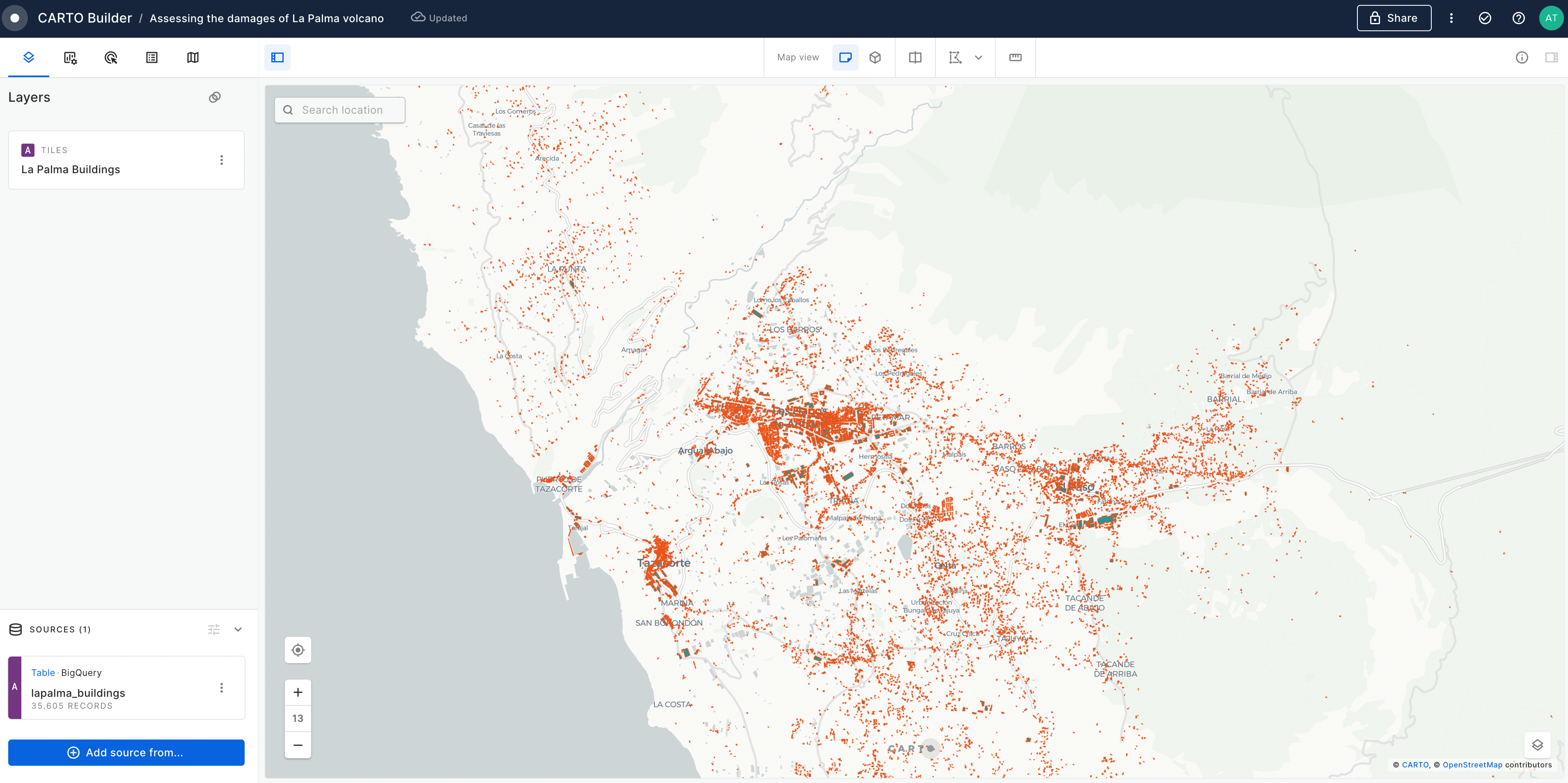Viewport: 1568px width, 783px height.
Task: Open the Legend tab icon
Action: (x=151, y=57)
